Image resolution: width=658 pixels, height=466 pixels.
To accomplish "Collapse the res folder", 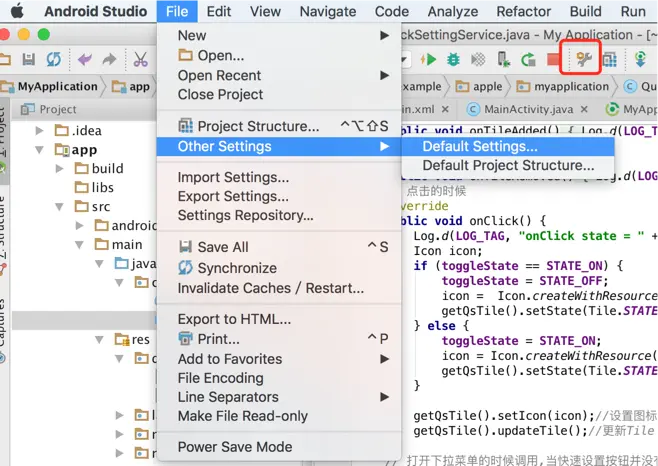I will (x=99, y=339).
